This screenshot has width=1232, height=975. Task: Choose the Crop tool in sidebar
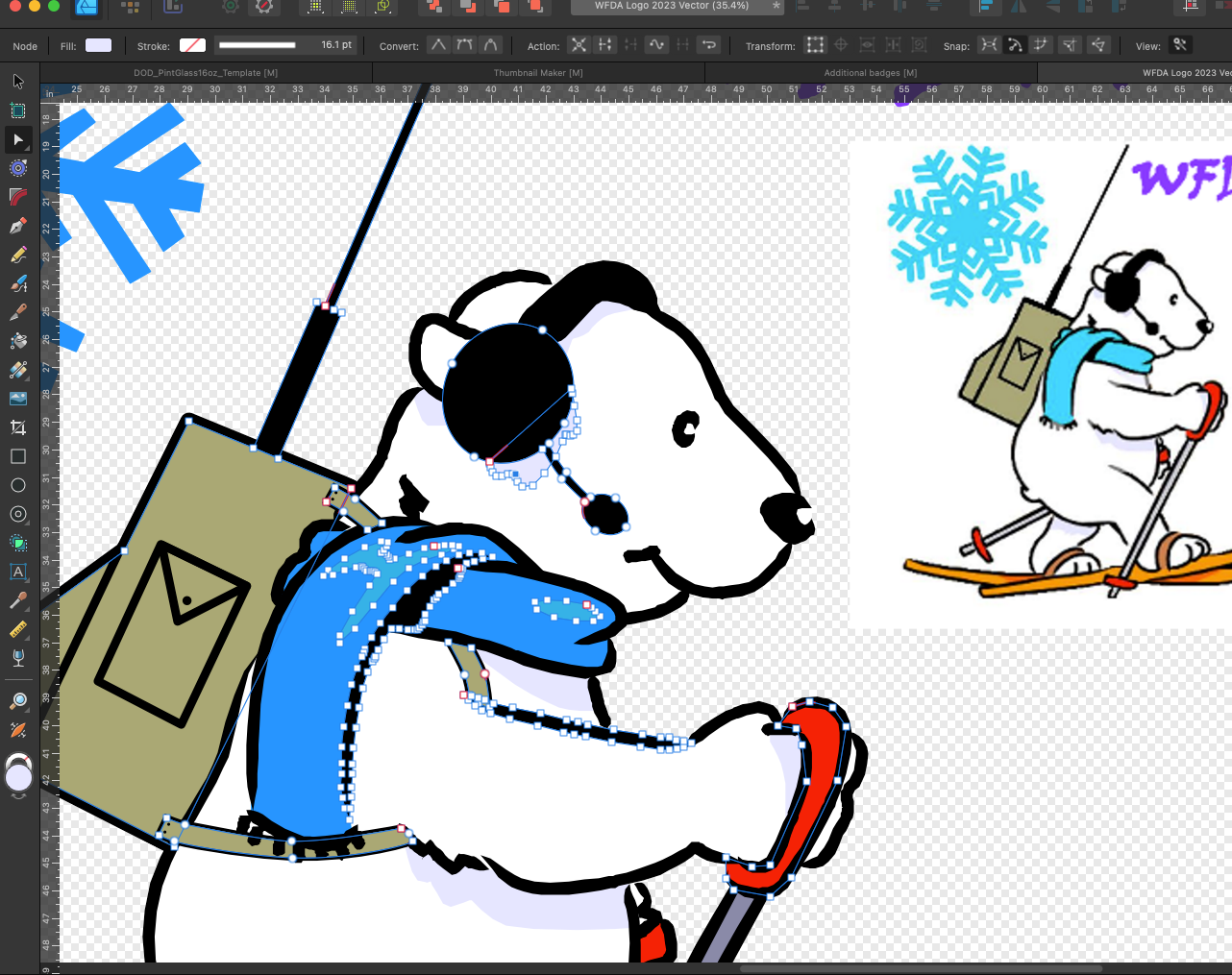click(17, 427)
